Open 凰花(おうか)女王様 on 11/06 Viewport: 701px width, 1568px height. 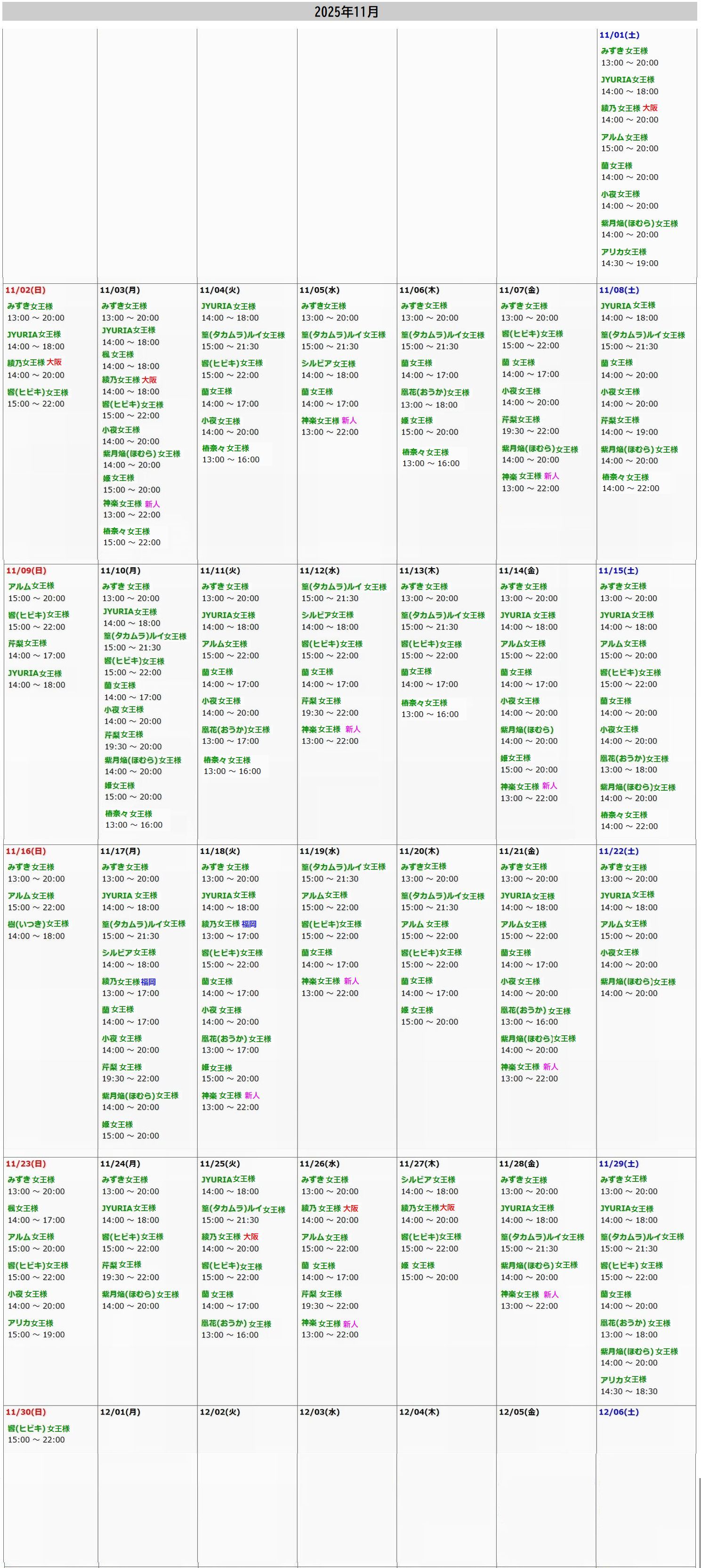click(x=435, y=393)
